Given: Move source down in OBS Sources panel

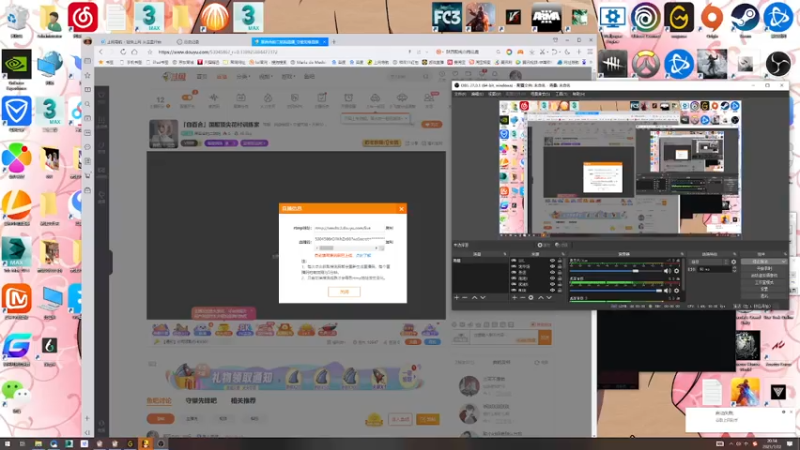Looking at the screenshot, I should click(549, 297).
